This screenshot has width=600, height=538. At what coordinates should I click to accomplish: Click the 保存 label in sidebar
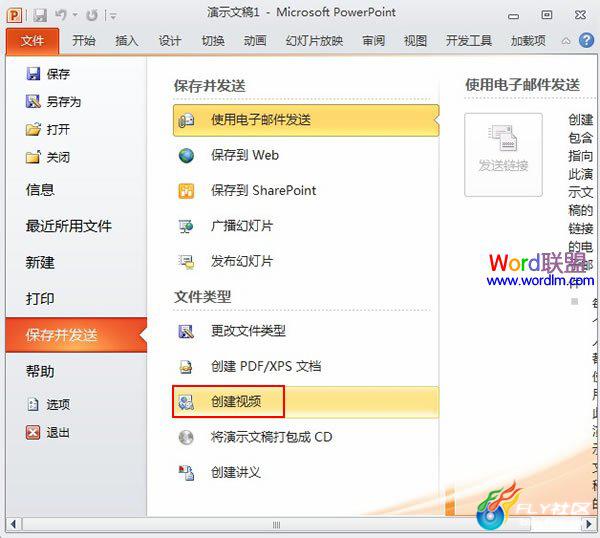58,74
